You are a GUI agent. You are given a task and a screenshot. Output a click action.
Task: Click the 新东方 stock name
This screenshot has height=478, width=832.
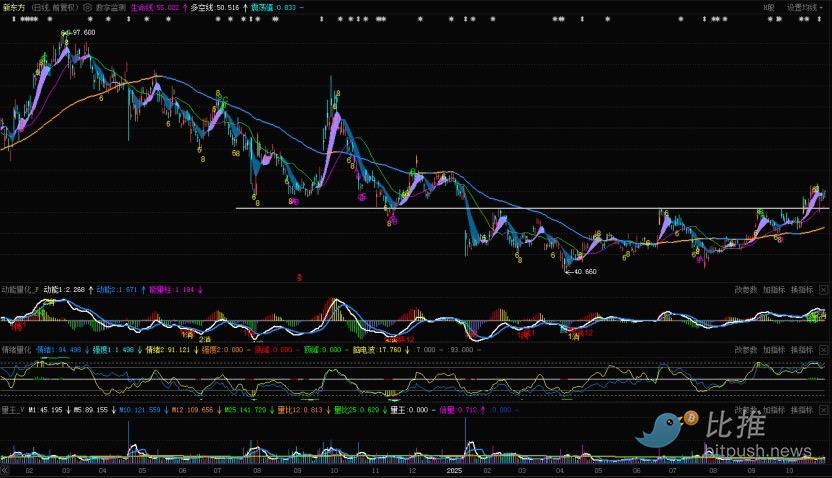(x=14, y=8)
